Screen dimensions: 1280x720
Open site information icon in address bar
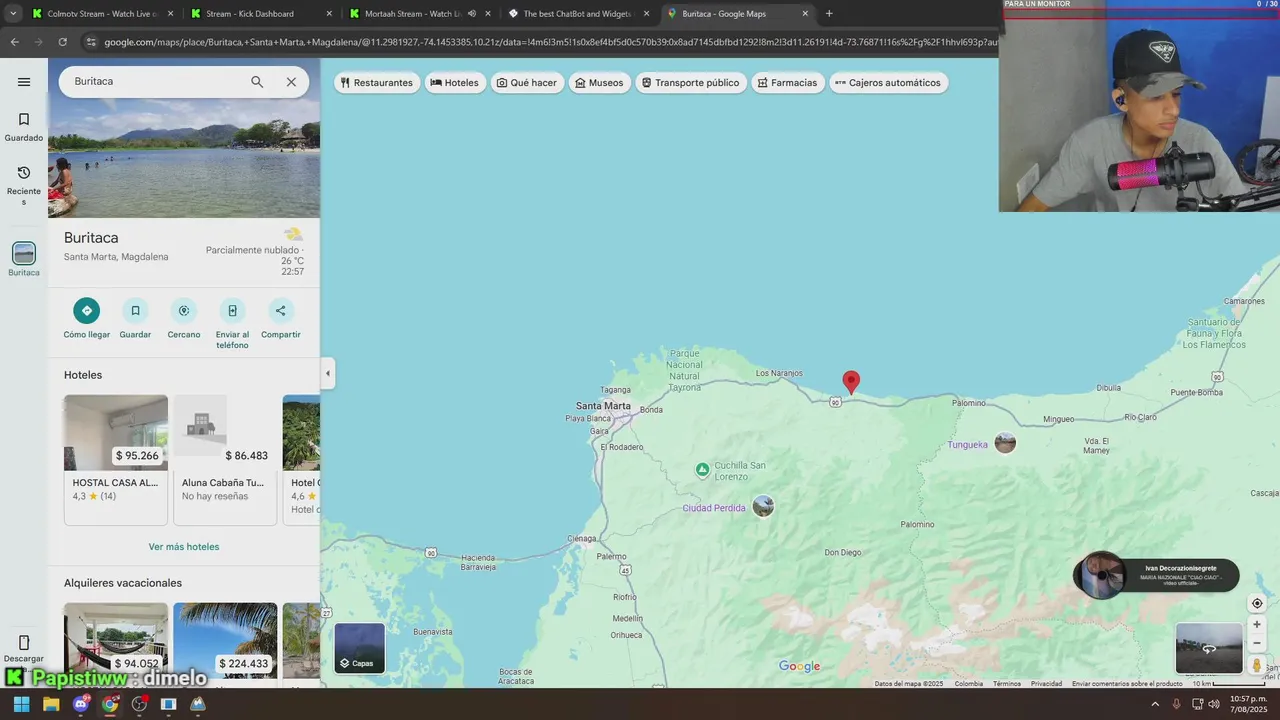click(x=91, y=42)
